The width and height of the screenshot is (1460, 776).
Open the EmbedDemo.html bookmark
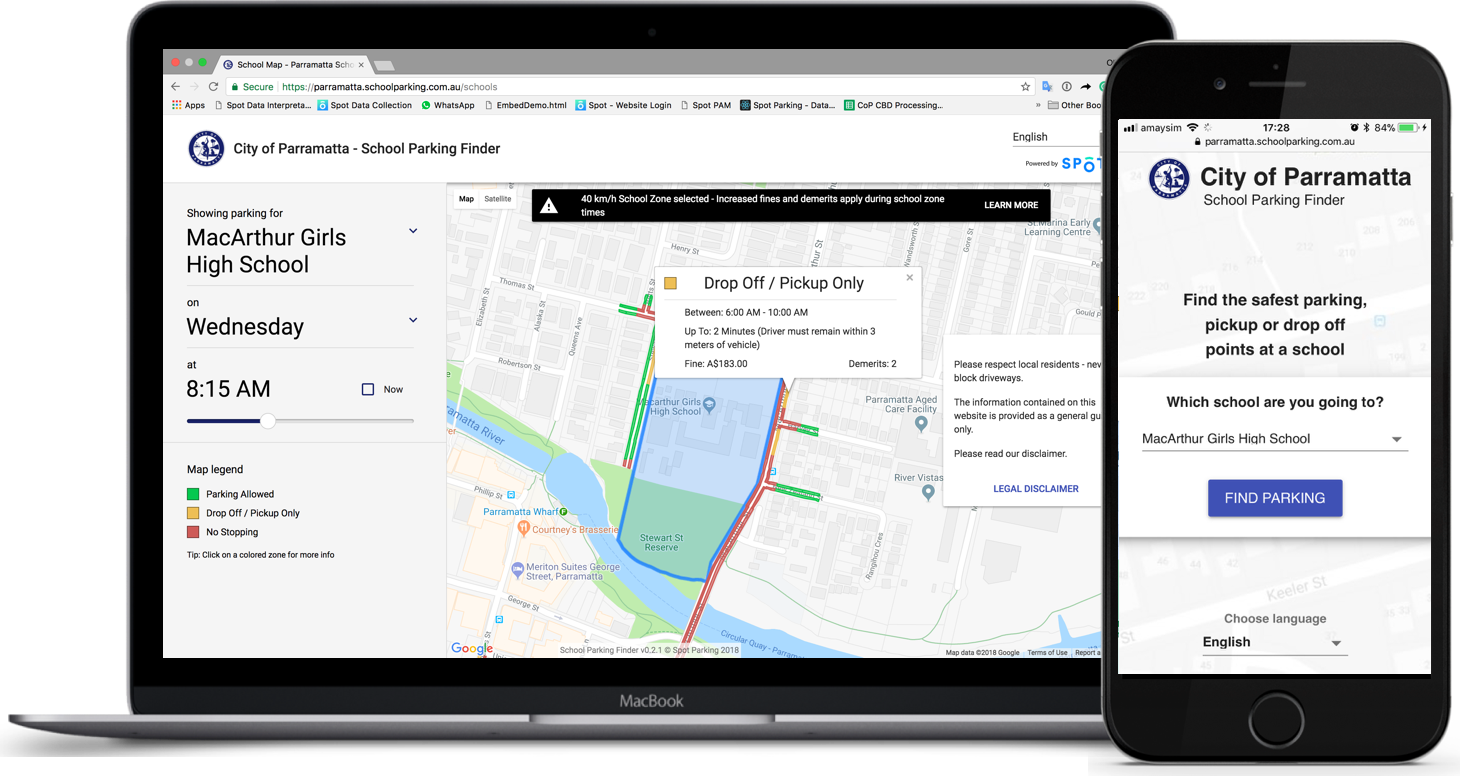526,105
